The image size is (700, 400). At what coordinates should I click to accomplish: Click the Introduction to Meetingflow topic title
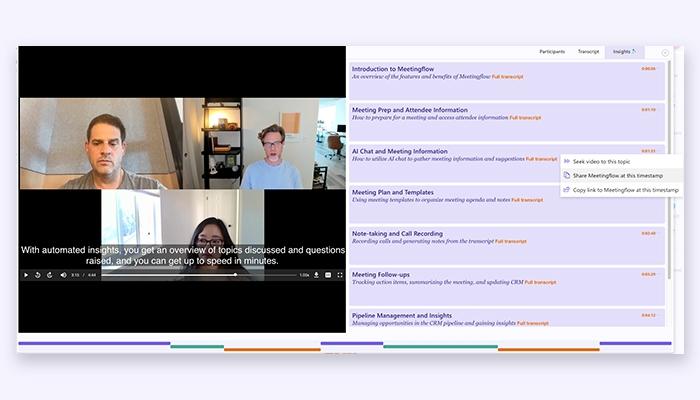click(x=393, y=69)
